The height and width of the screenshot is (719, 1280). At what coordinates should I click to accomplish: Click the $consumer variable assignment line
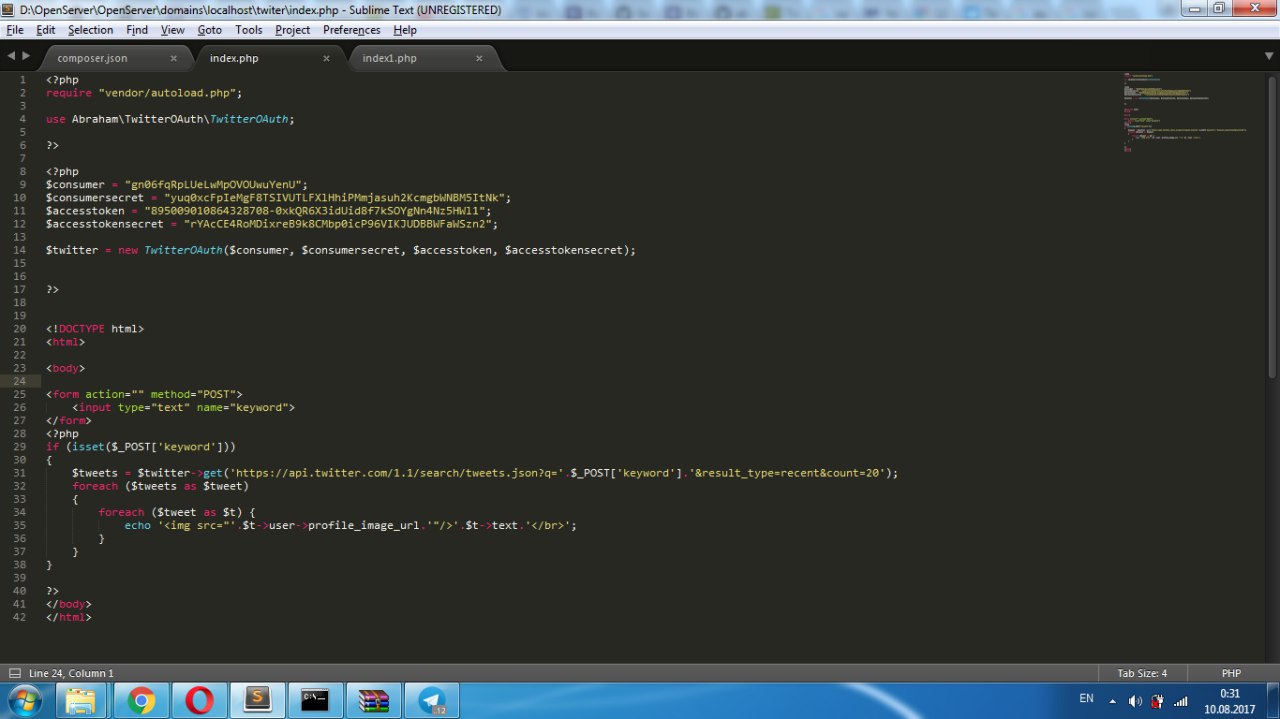[178, 184]
